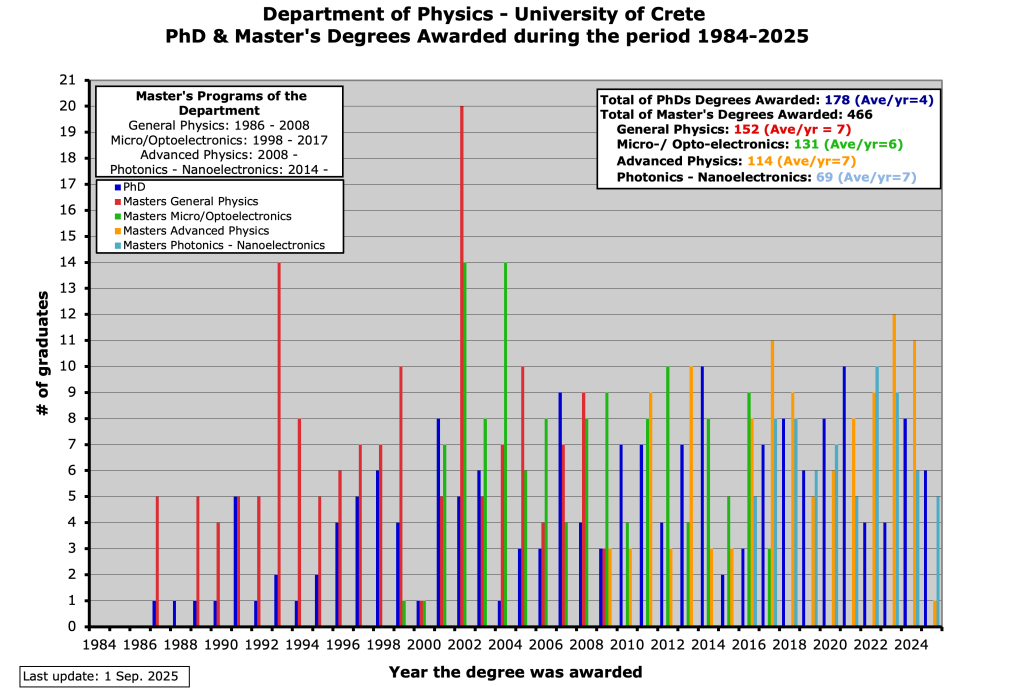
Task: Click the red "152 (Ave/yr = 7)" General Physics total
Action: (792, 129)
